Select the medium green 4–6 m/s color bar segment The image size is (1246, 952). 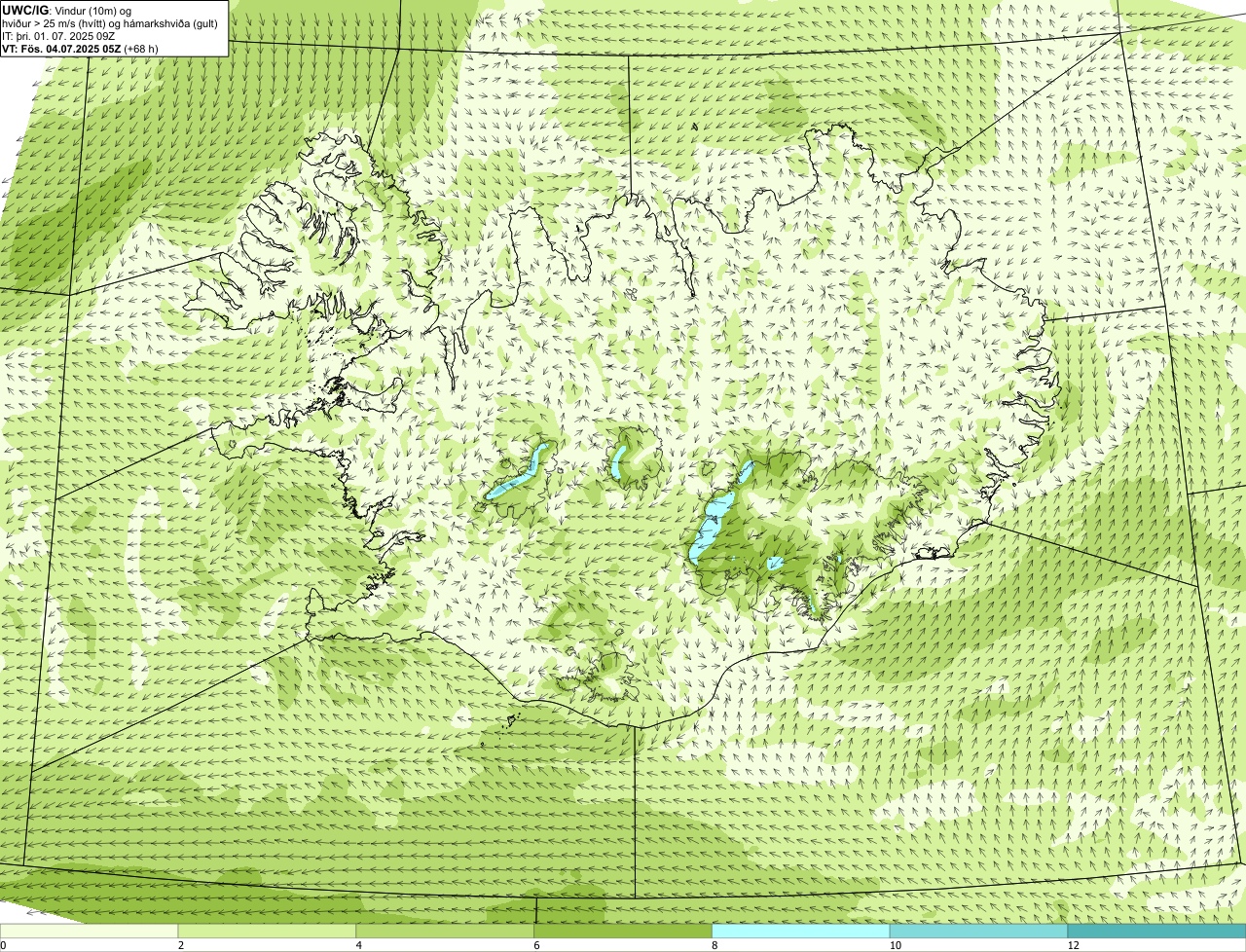(445, 931)
